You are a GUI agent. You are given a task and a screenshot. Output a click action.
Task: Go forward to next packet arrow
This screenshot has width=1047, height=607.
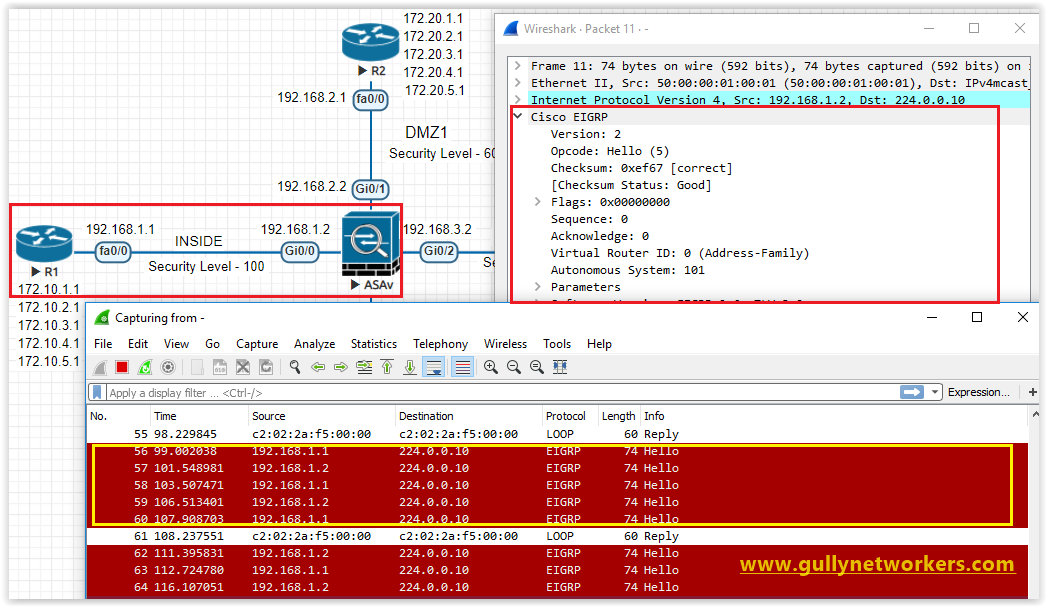341,367
